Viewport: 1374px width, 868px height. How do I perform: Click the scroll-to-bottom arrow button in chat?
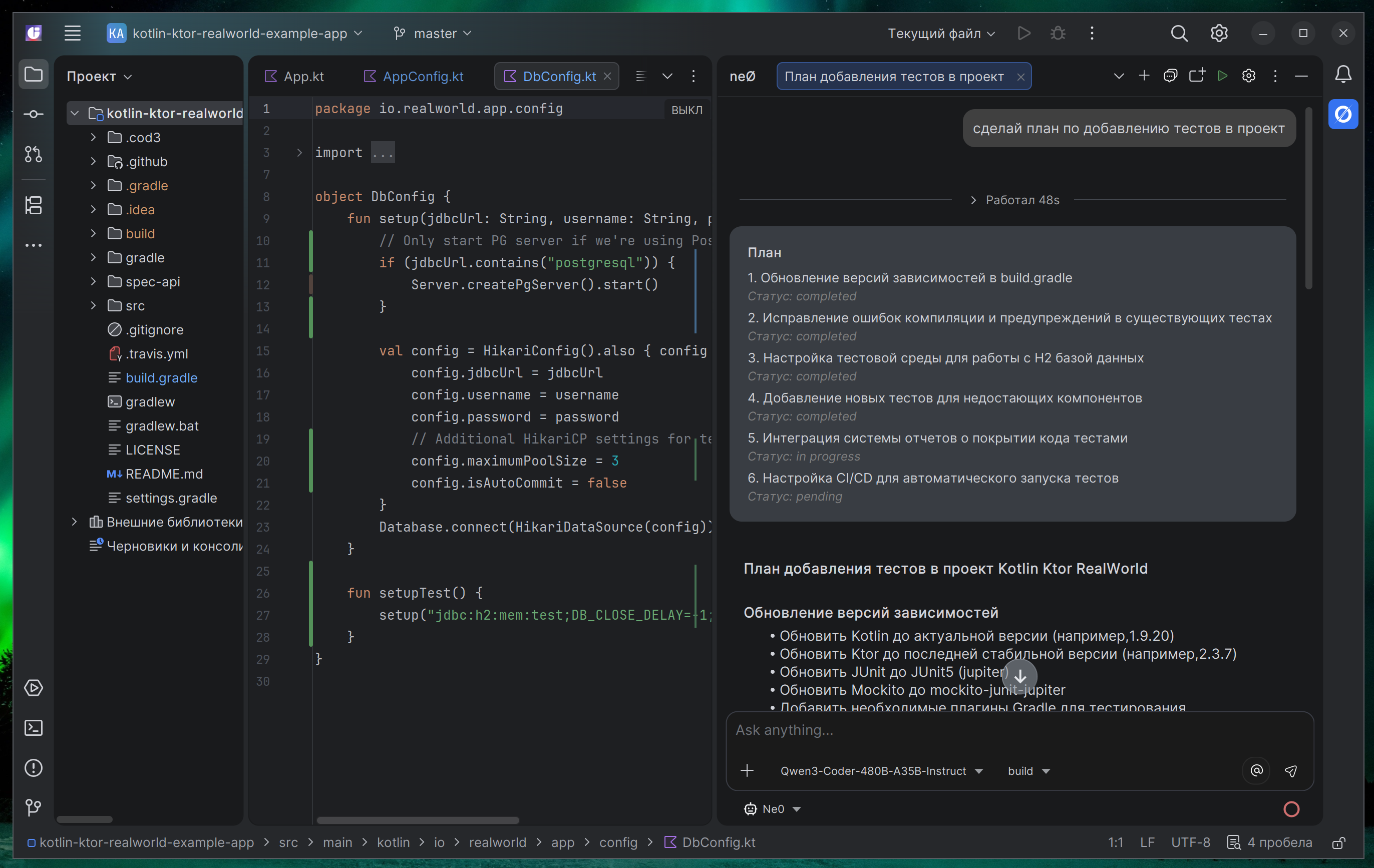[1020, 676]
